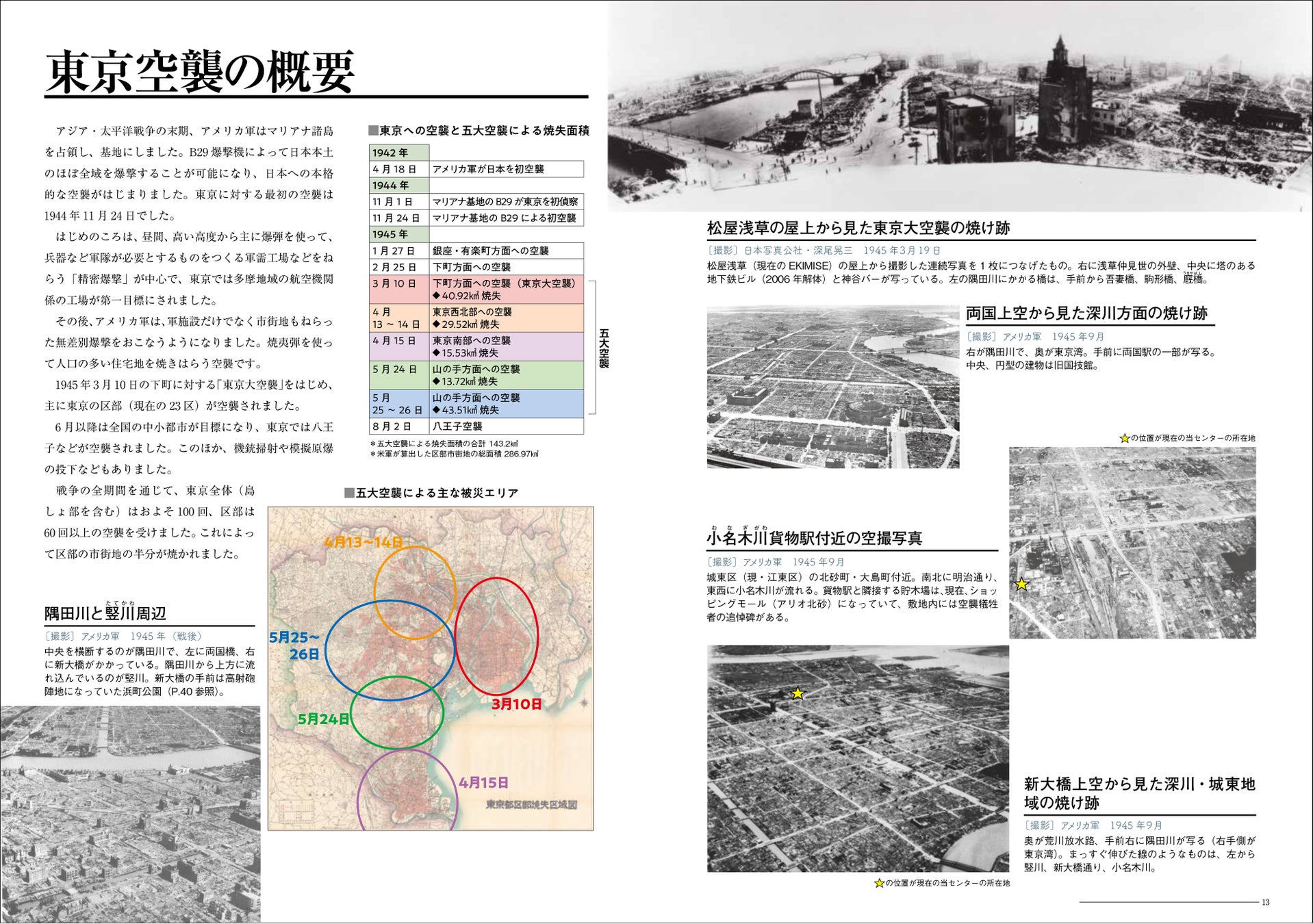The height and width of the screenshot is (924, 1313).
Task: Select the red March 10 circle on map
Action: tap(496, 636)
